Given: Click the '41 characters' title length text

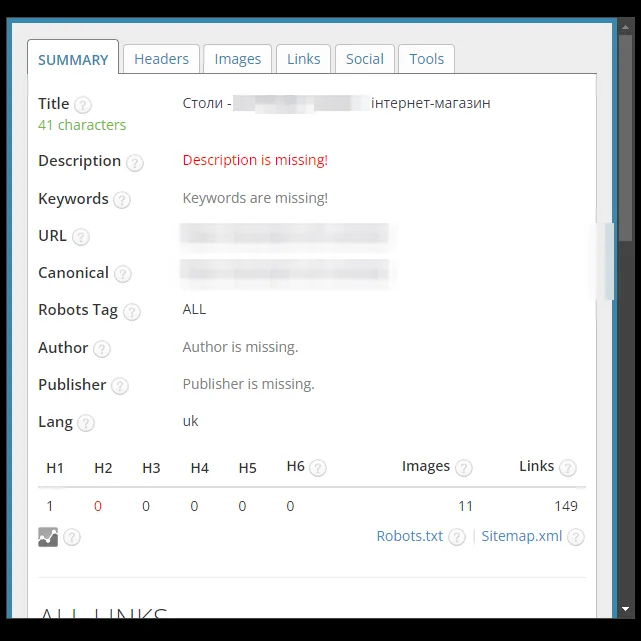Looking at the screenshot, I should [x=82, y=125].
